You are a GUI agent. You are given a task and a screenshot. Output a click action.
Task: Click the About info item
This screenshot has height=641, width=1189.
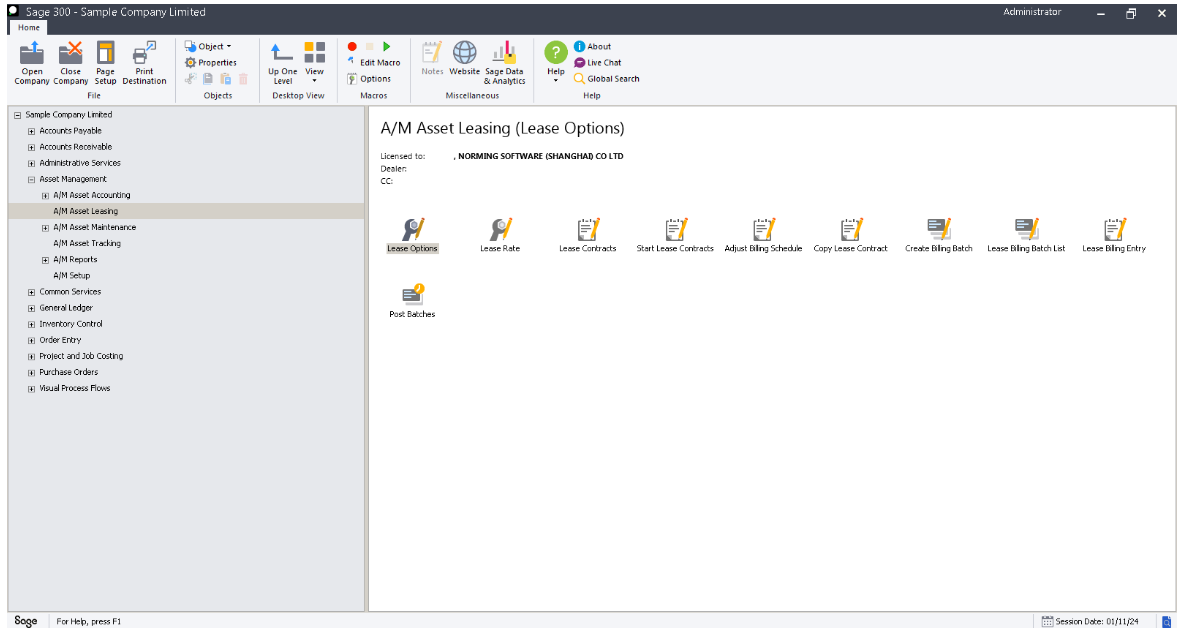pos(592,46)
